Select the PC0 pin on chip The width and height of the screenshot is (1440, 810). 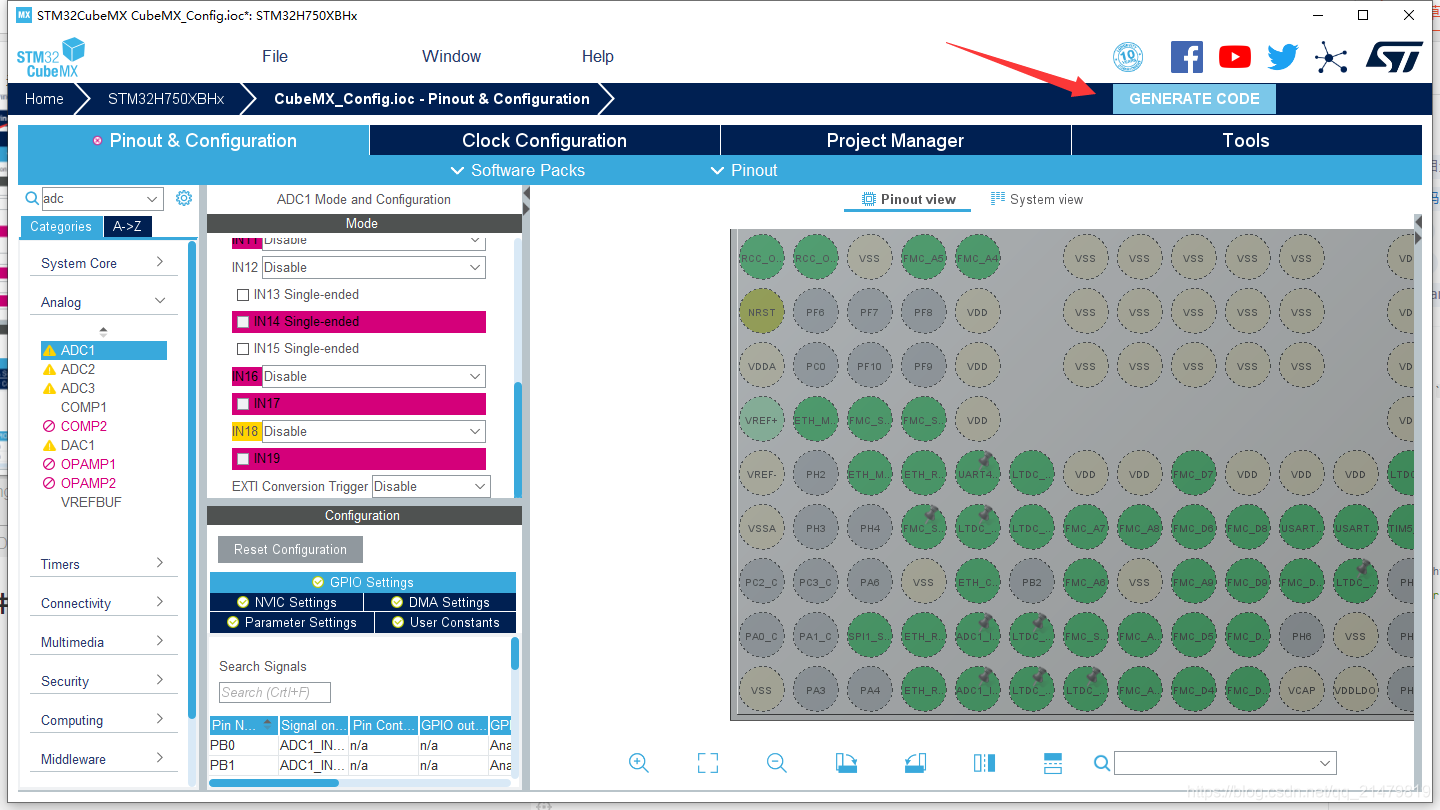(815, 366)
